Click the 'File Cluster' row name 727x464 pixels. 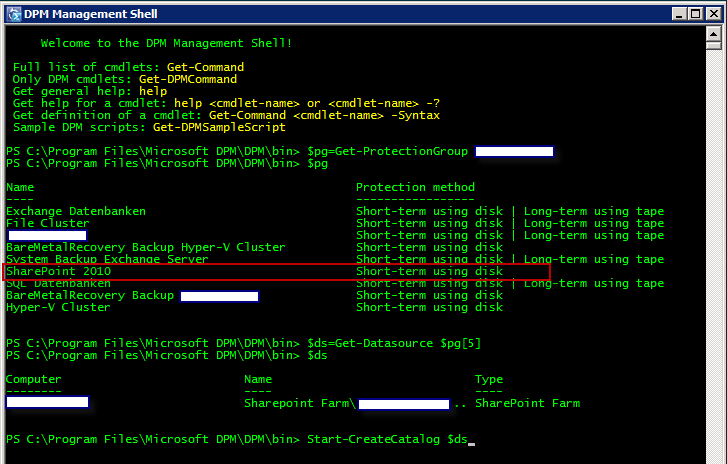tap(47, 223)
